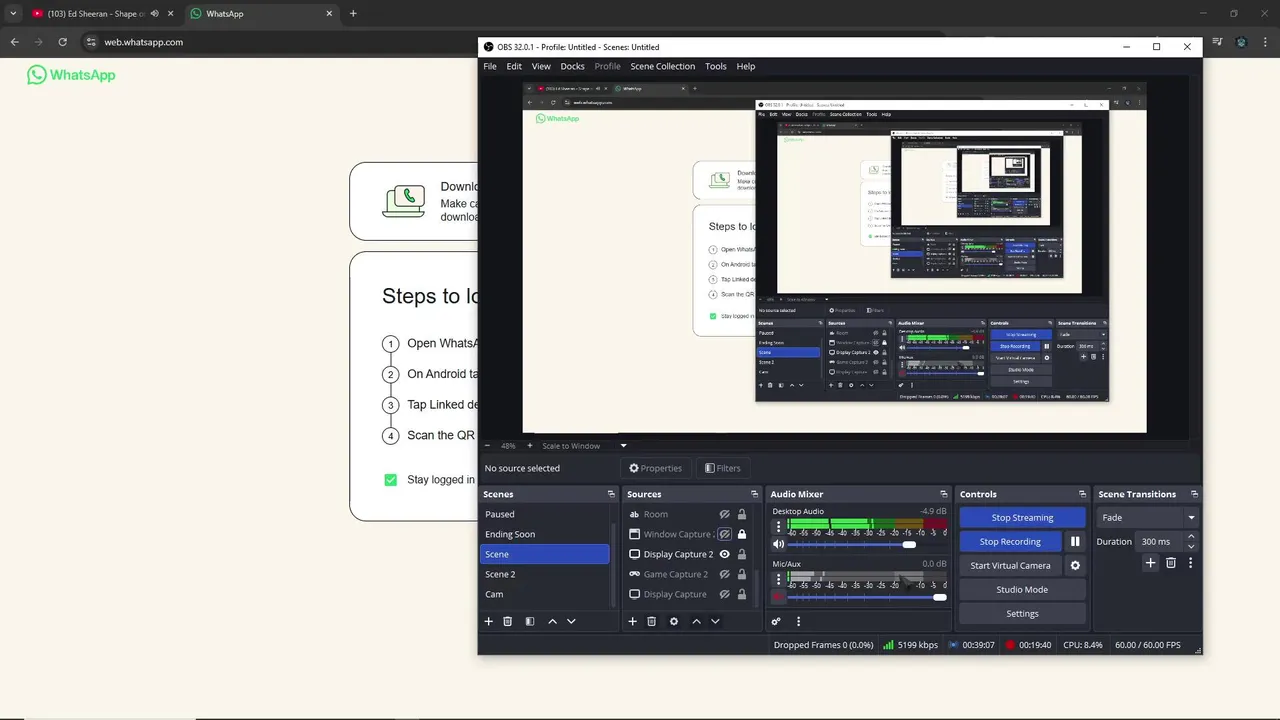Open the View menu in OBS

[x=541, y=66]
